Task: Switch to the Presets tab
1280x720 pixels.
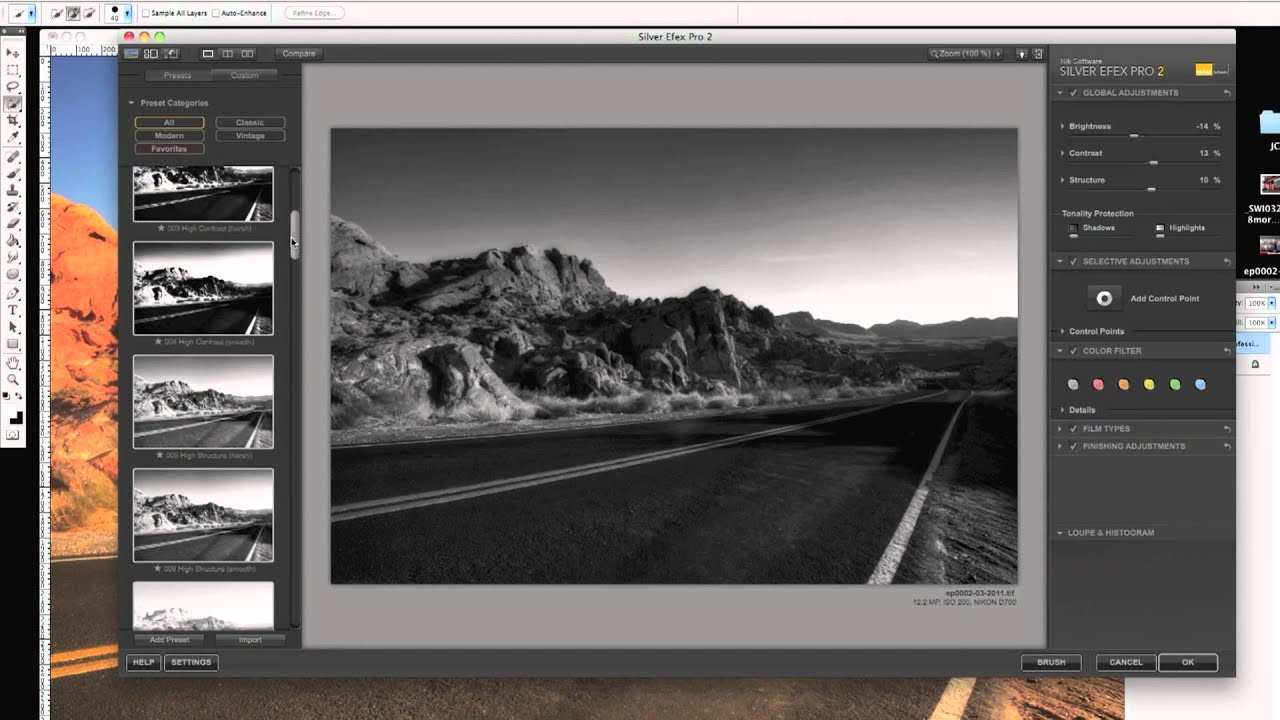Action: pyautogui.click(x=177, y=76)
